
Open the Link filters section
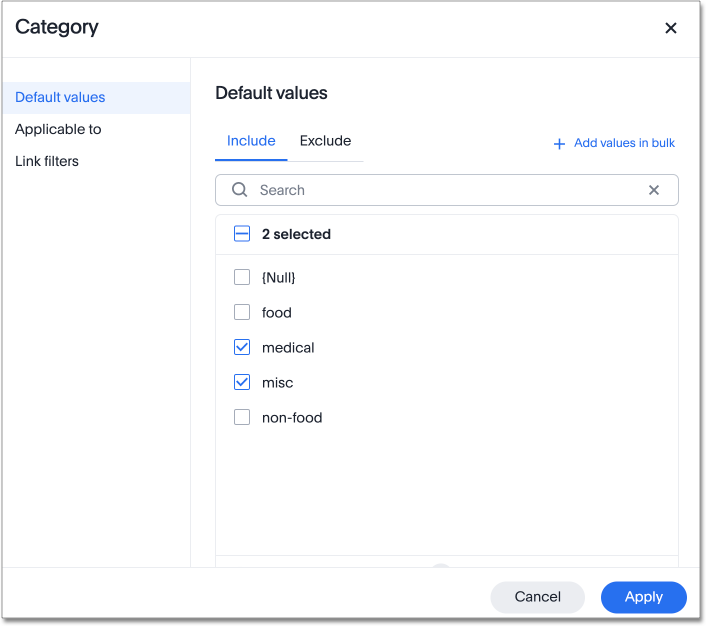47,161
